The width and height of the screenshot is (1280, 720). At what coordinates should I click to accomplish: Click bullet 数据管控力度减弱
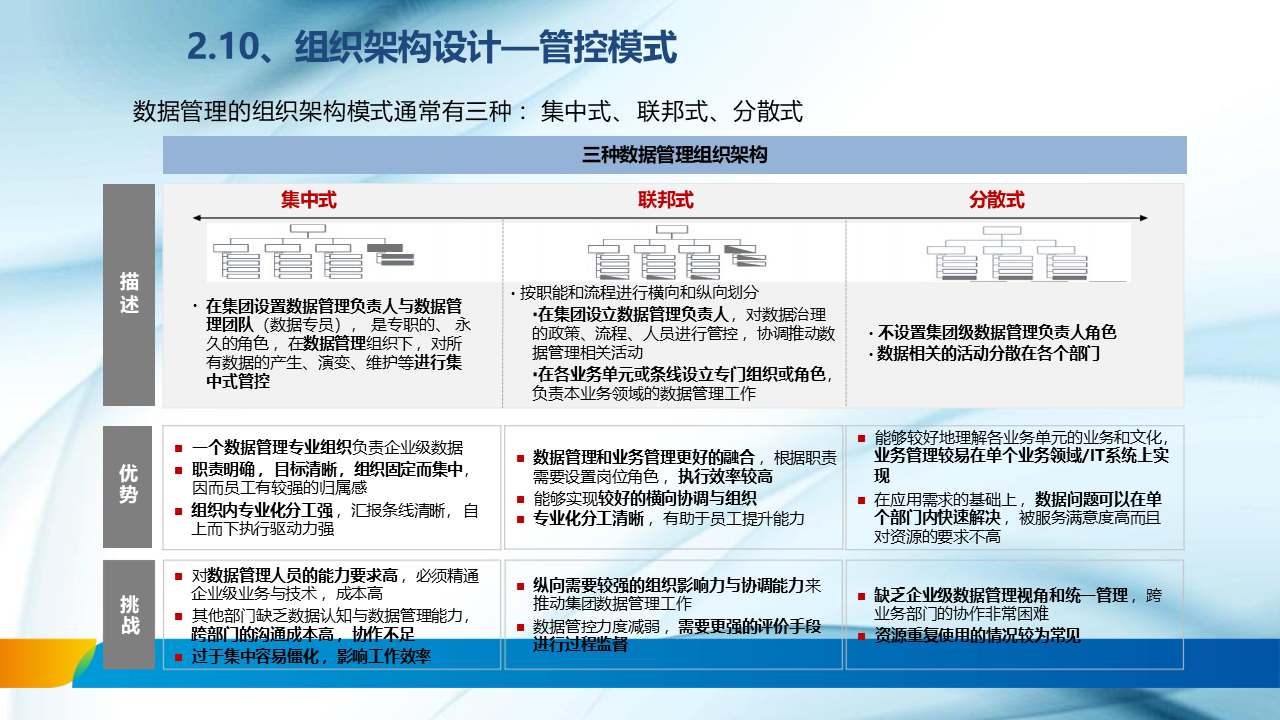588,627
